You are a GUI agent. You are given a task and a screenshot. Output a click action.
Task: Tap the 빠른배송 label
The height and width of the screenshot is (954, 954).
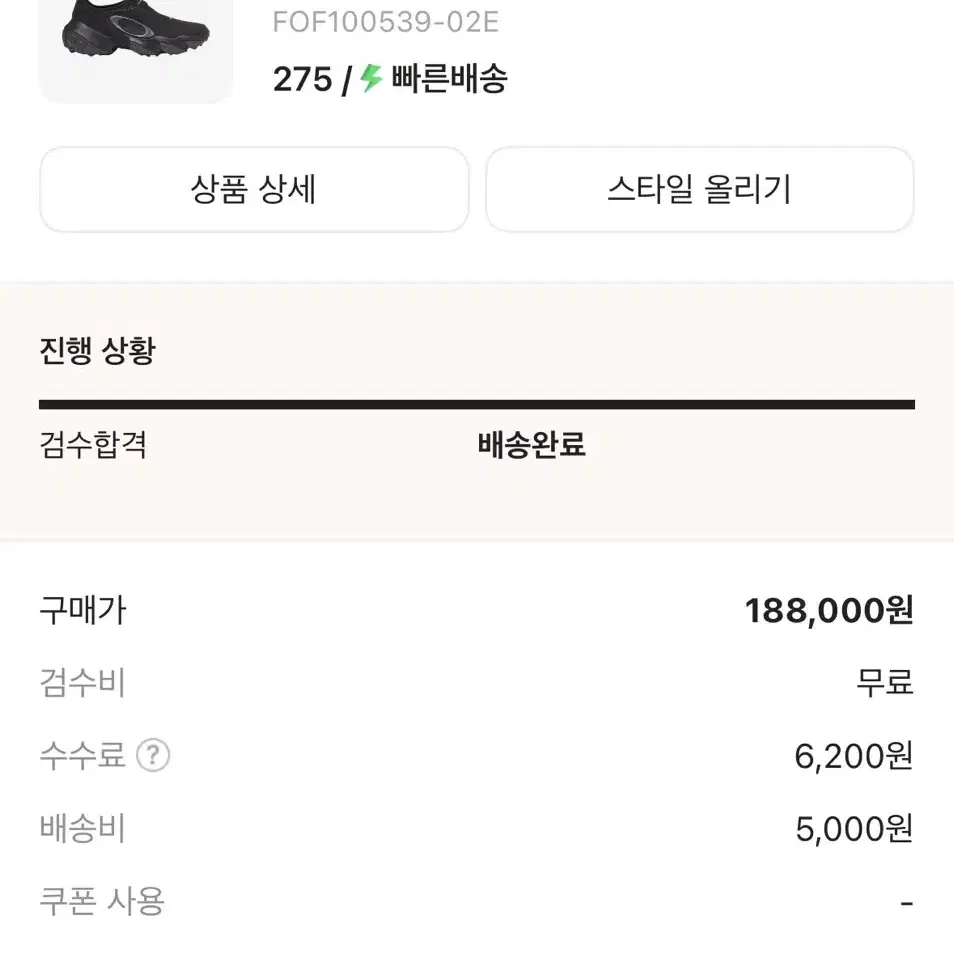(449, 79)
